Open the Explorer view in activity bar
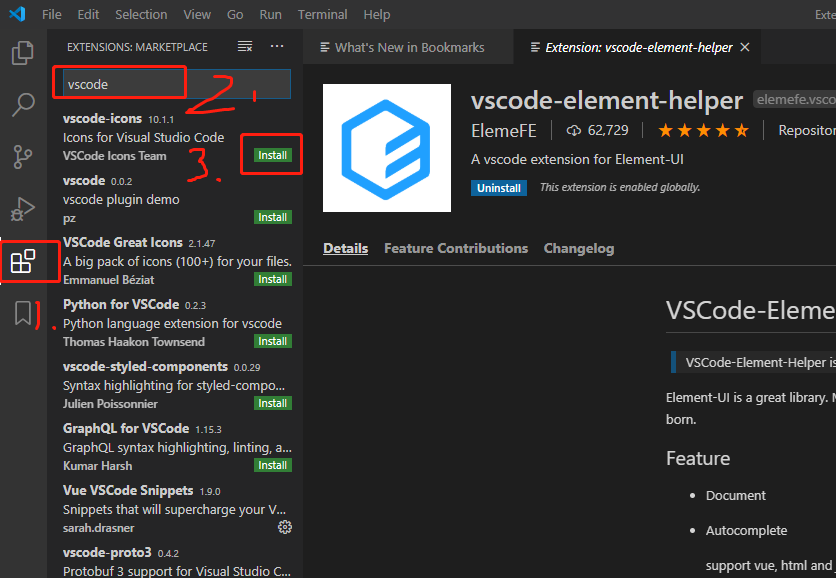This screenshot has width=836, height=578. pos(22,52)
